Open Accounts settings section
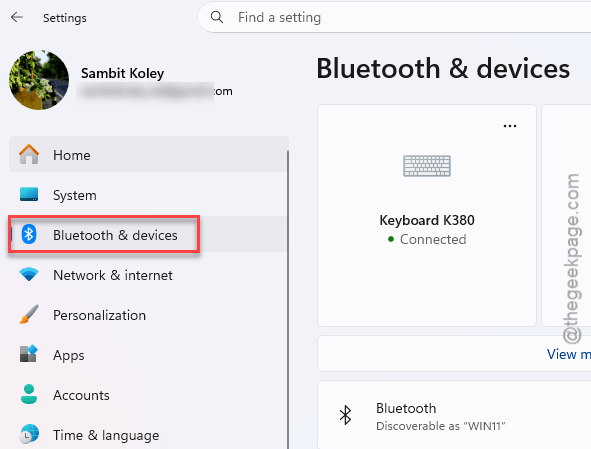This screenshot has width=591, height=449. [x=149, y=395]
